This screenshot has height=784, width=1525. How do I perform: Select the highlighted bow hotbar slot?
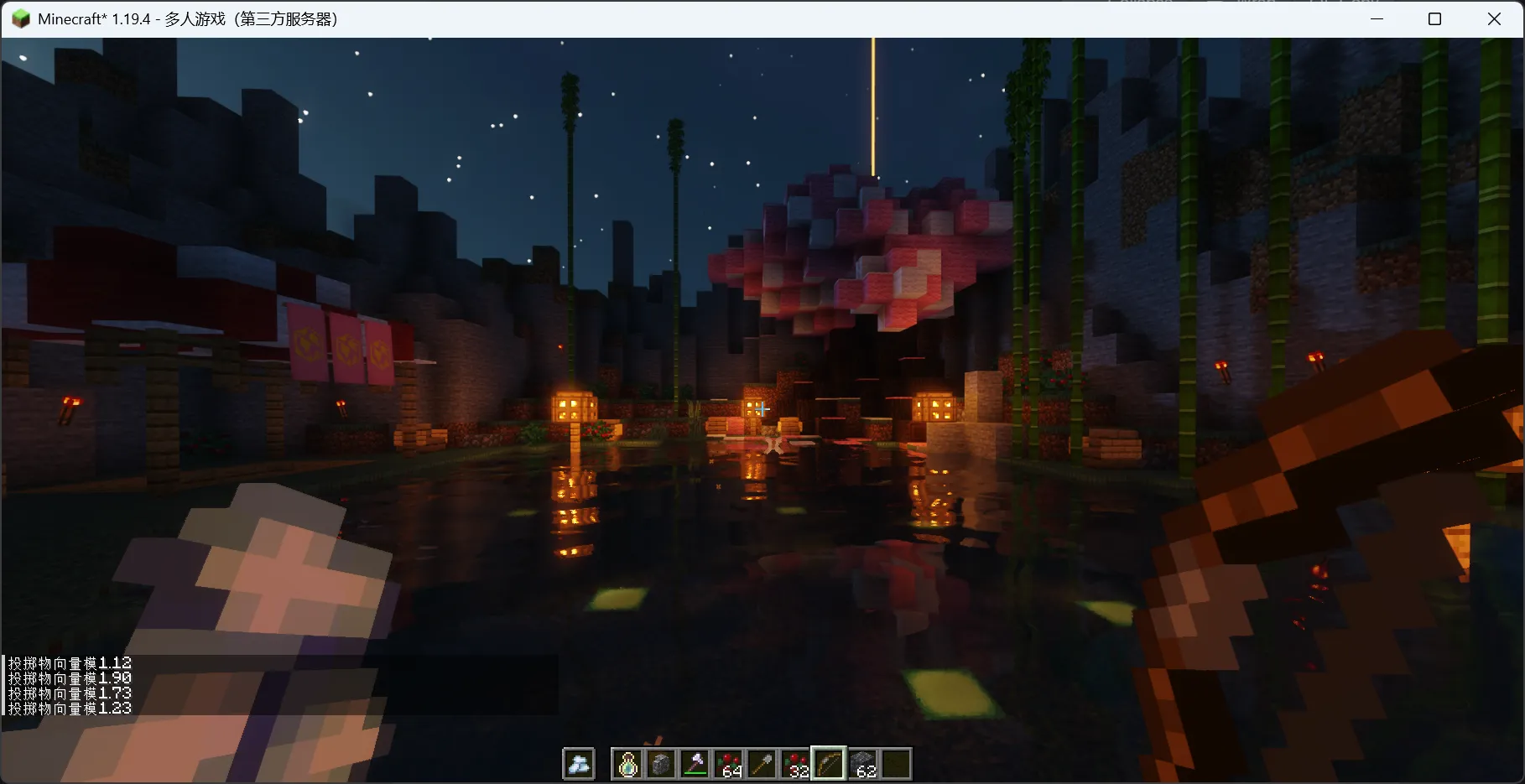pos(829,764)
